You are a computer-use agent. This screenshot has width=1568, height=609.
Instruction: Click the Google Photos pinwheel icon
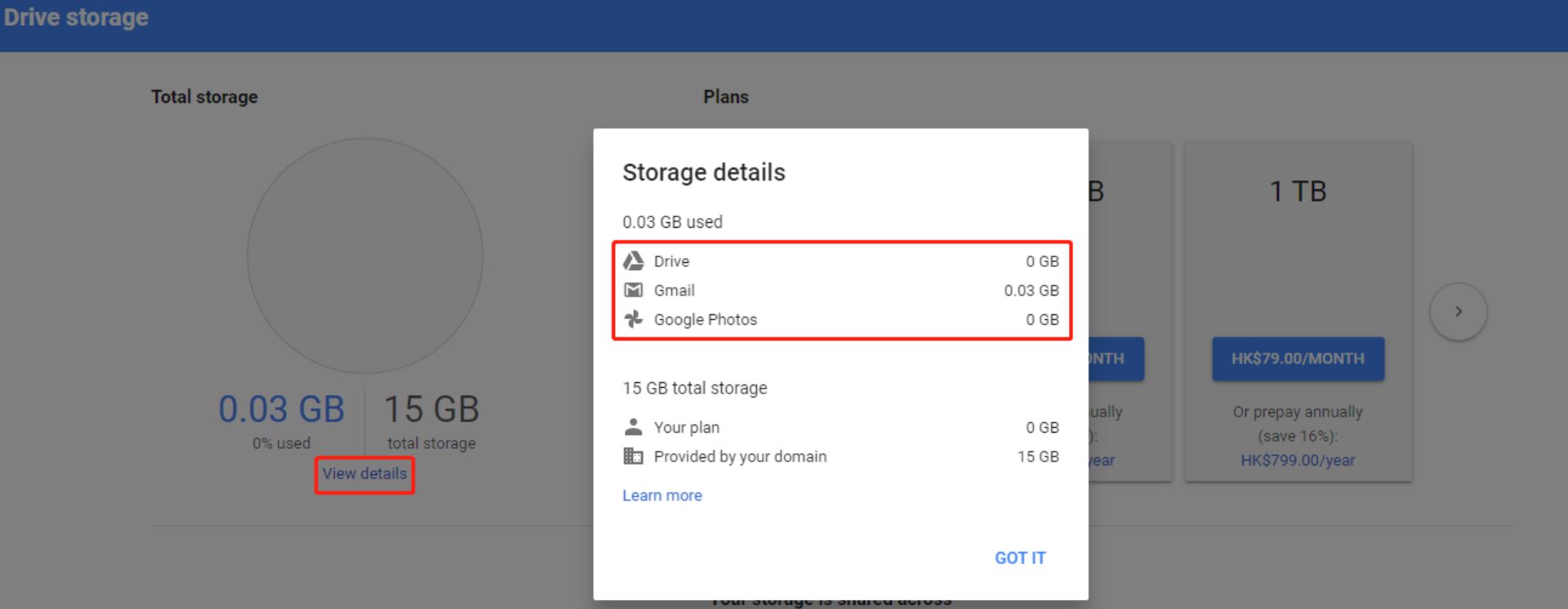coord(634,319)
